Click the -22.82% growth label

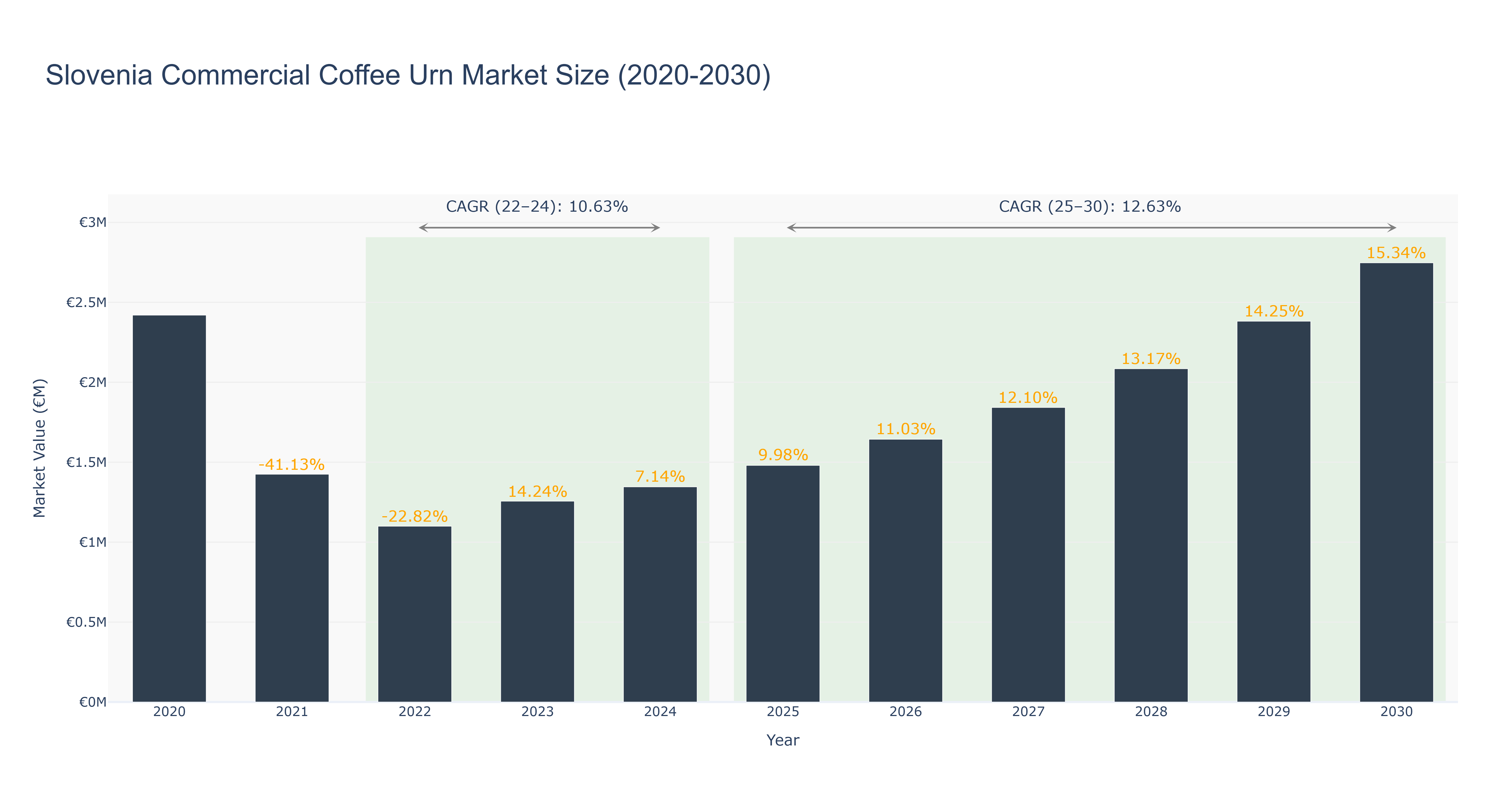(414, 516)
